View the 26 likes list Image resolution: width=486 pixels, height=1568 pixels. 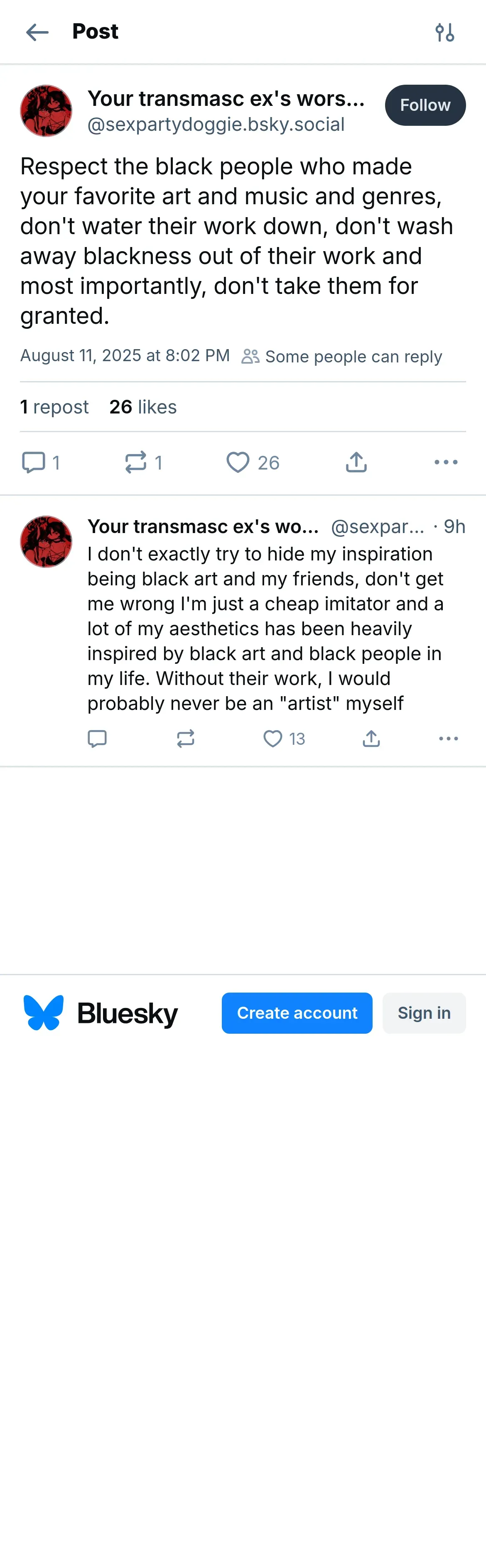(x=143, y=406)
